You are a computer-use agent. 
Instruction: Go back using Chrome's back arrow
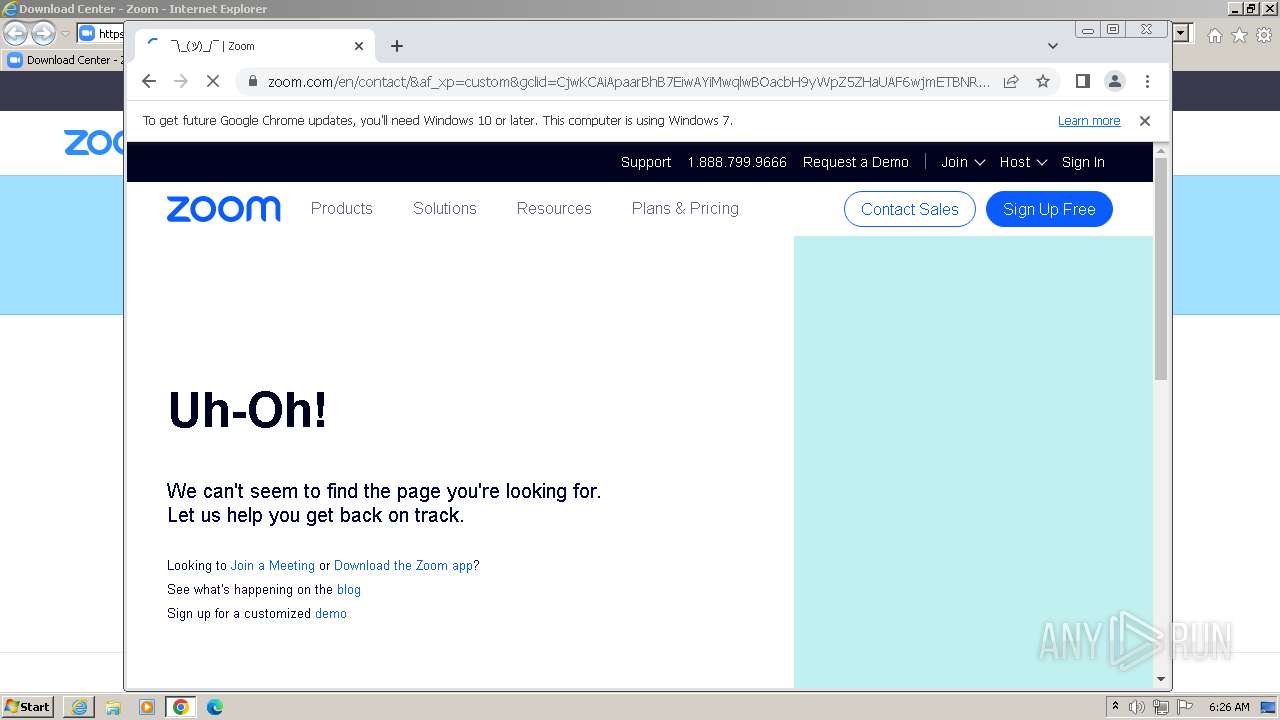pos(149,81)
